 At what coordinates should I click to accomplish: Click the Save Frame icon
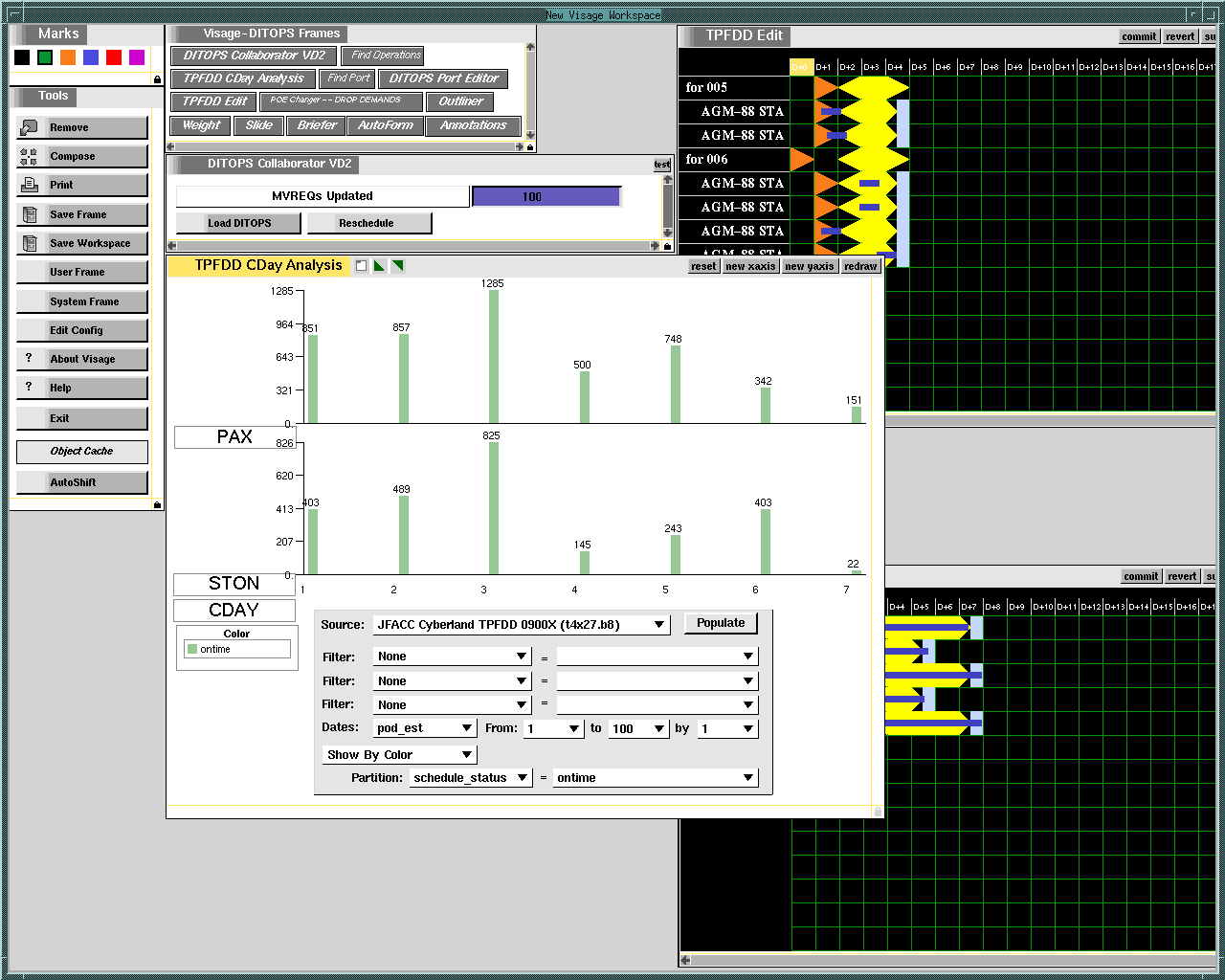pyautogui.click(x=29, y=214)
